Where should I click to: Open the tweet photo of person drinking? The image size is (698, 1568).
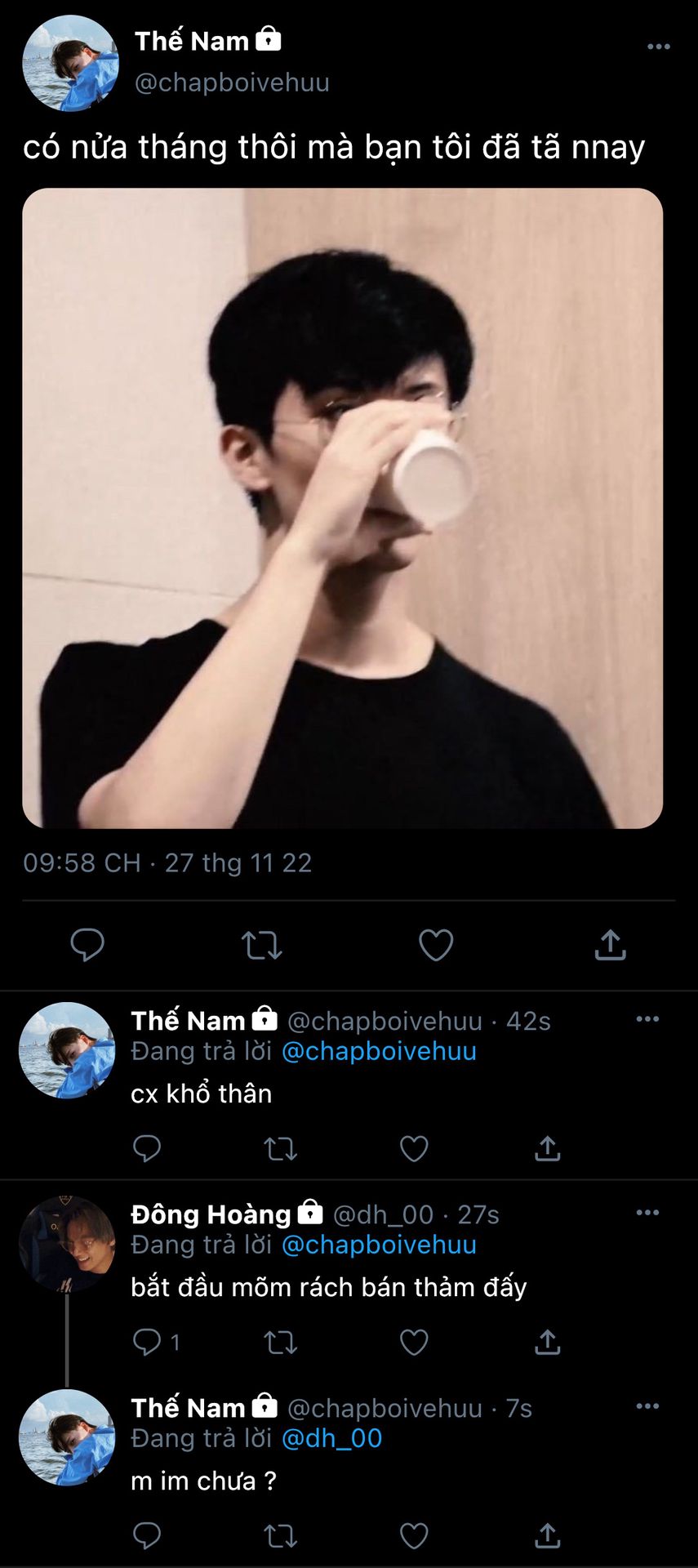click(x=342, y=508)
